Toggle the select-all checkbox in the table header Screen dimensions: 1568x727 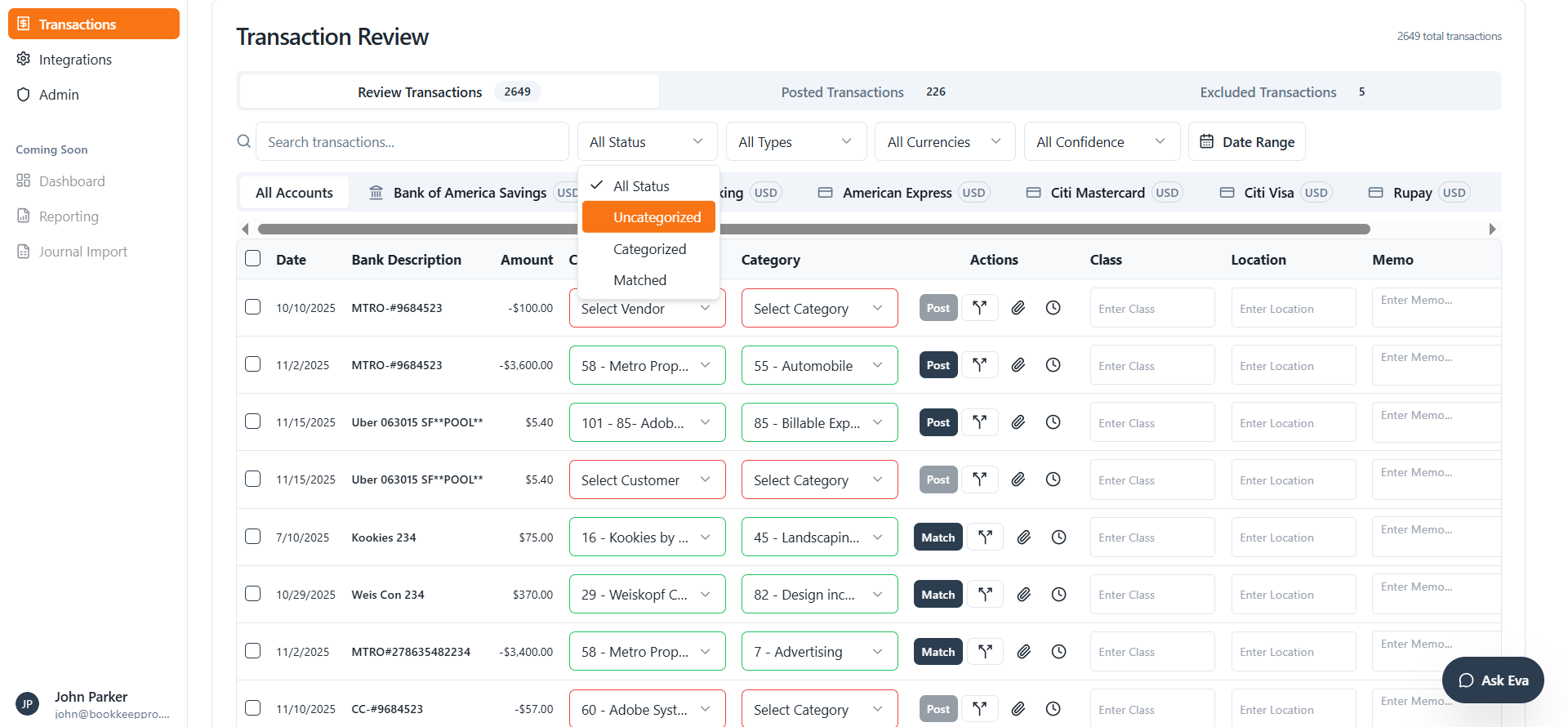[x=253, y=259]
